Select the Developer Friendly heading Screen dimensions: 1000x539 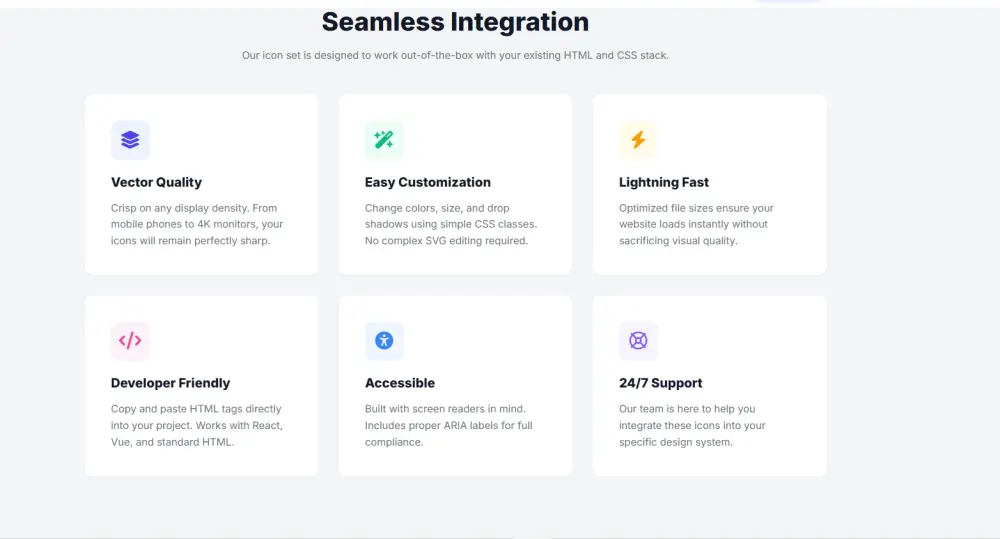tap(170, 383)
